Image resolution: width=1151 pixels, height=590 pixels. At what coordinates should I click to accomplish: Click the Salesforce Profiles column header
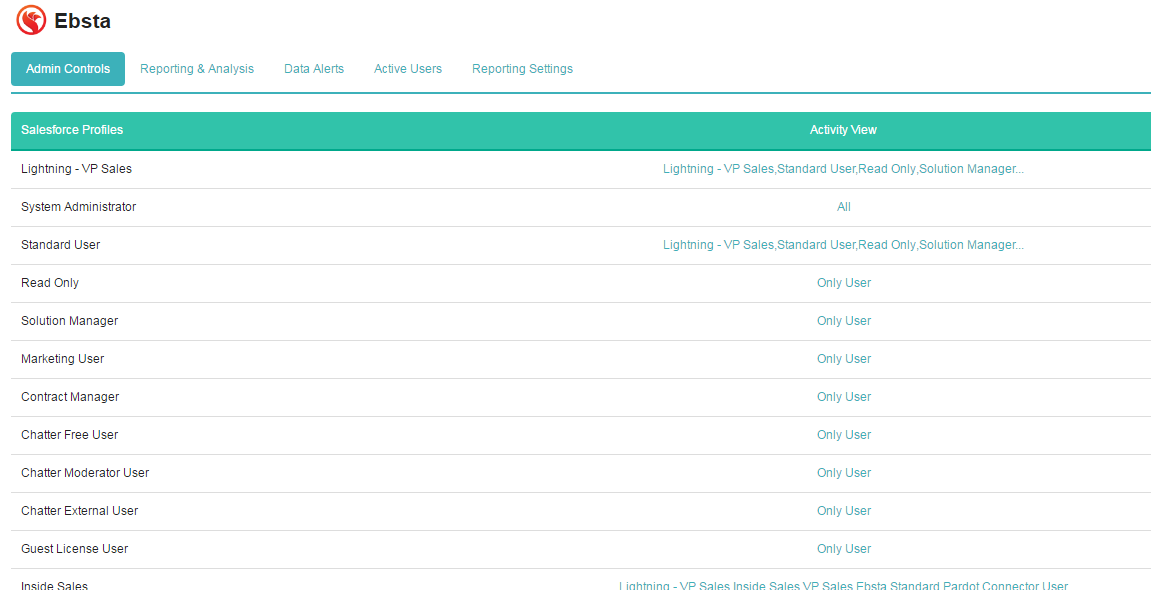[x=72, y=130]
